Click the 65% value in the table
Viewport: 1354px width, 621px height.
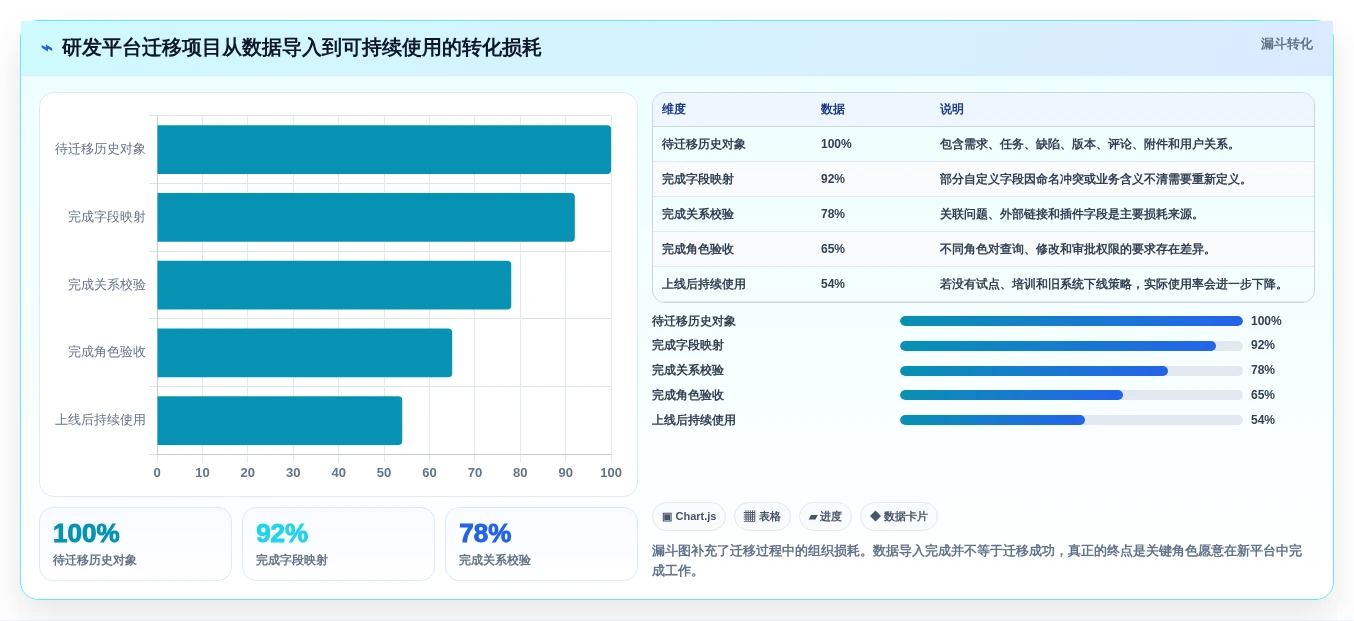[833, 249]
